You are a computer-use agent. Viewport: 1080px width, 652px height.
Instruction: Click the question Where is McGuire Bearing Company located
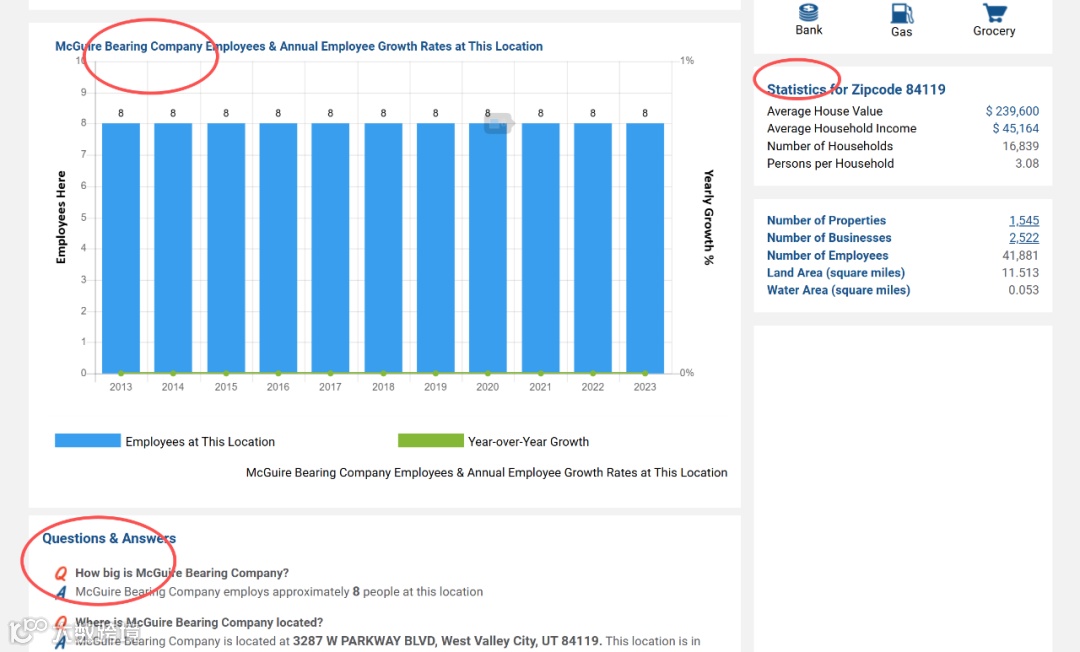[x=199, y=622]
